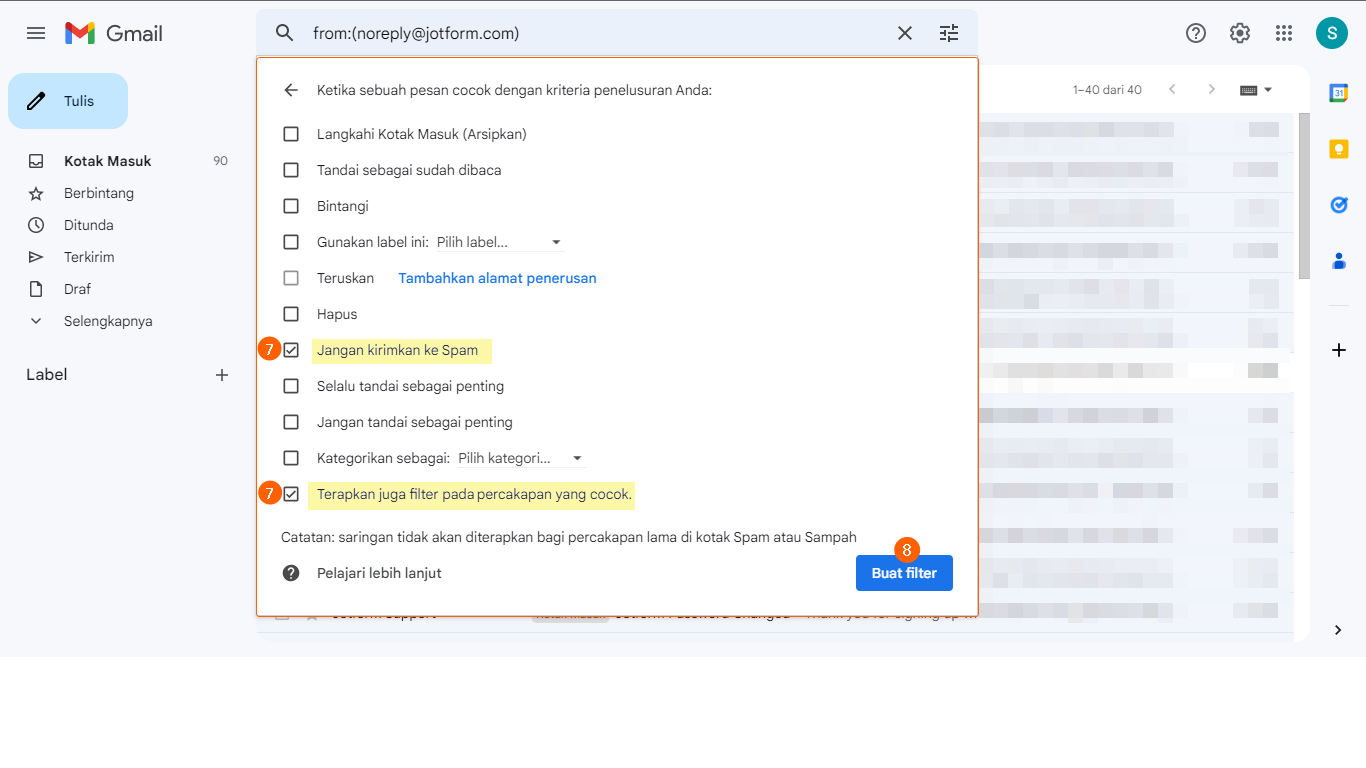Click "Tambahkan alamat penerusan" link
The image size is (1366, 768).
point(497,278)
